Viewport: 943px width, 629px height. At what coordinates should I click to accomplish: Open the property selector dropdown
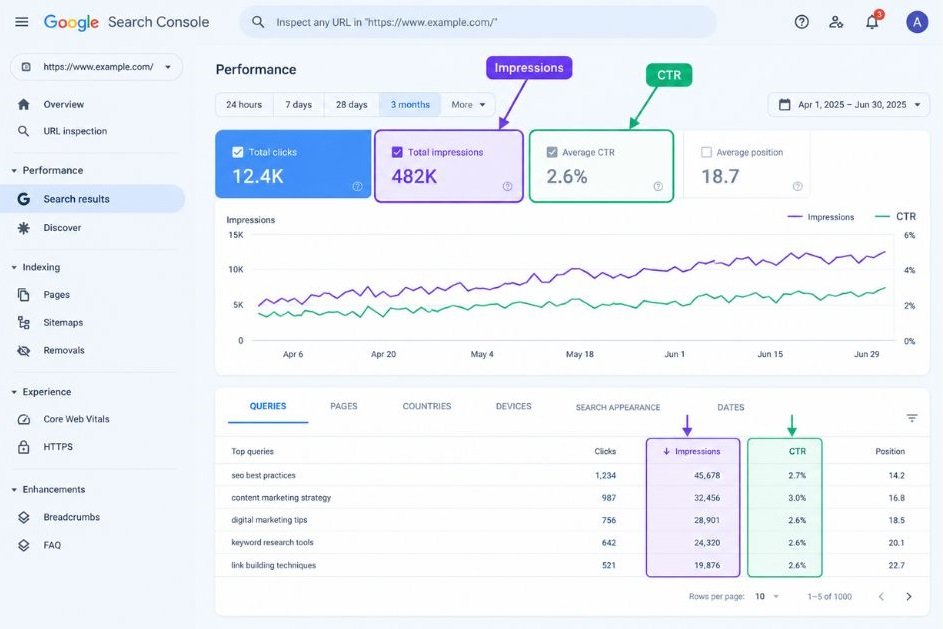coord(96,67)
